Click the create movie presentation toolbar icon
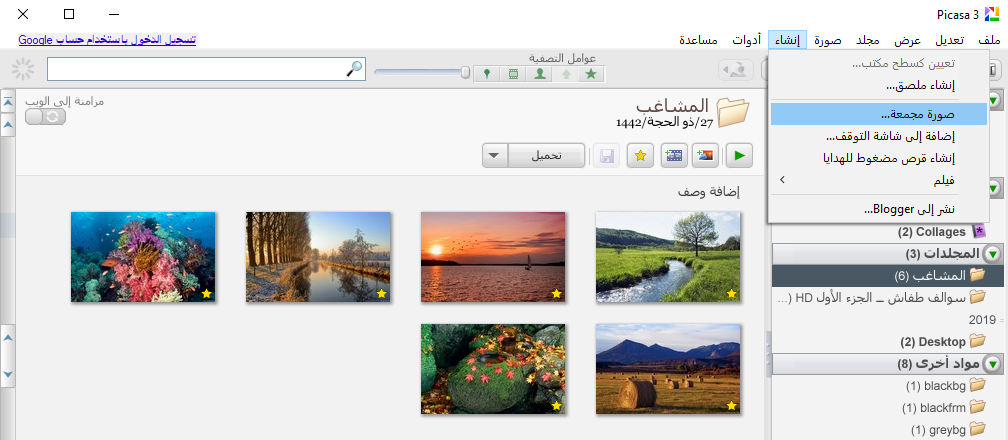1008x440 pixels. click(x=674, y=155)
